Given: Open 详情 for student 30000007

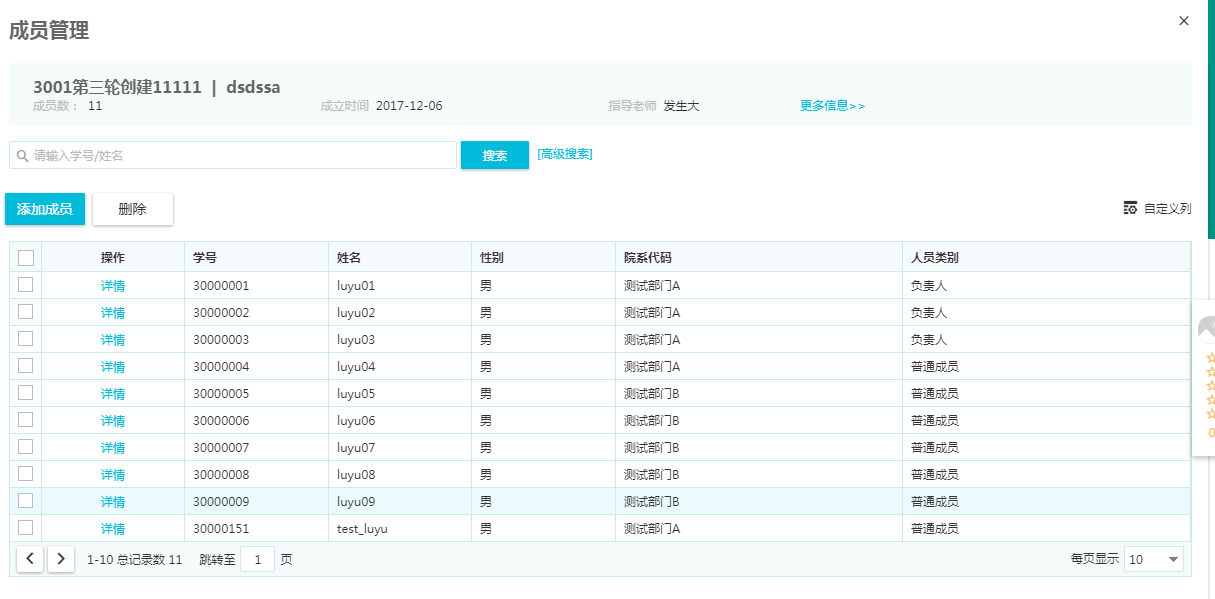Looking at the screenshot, I should (x=113, y=448).
